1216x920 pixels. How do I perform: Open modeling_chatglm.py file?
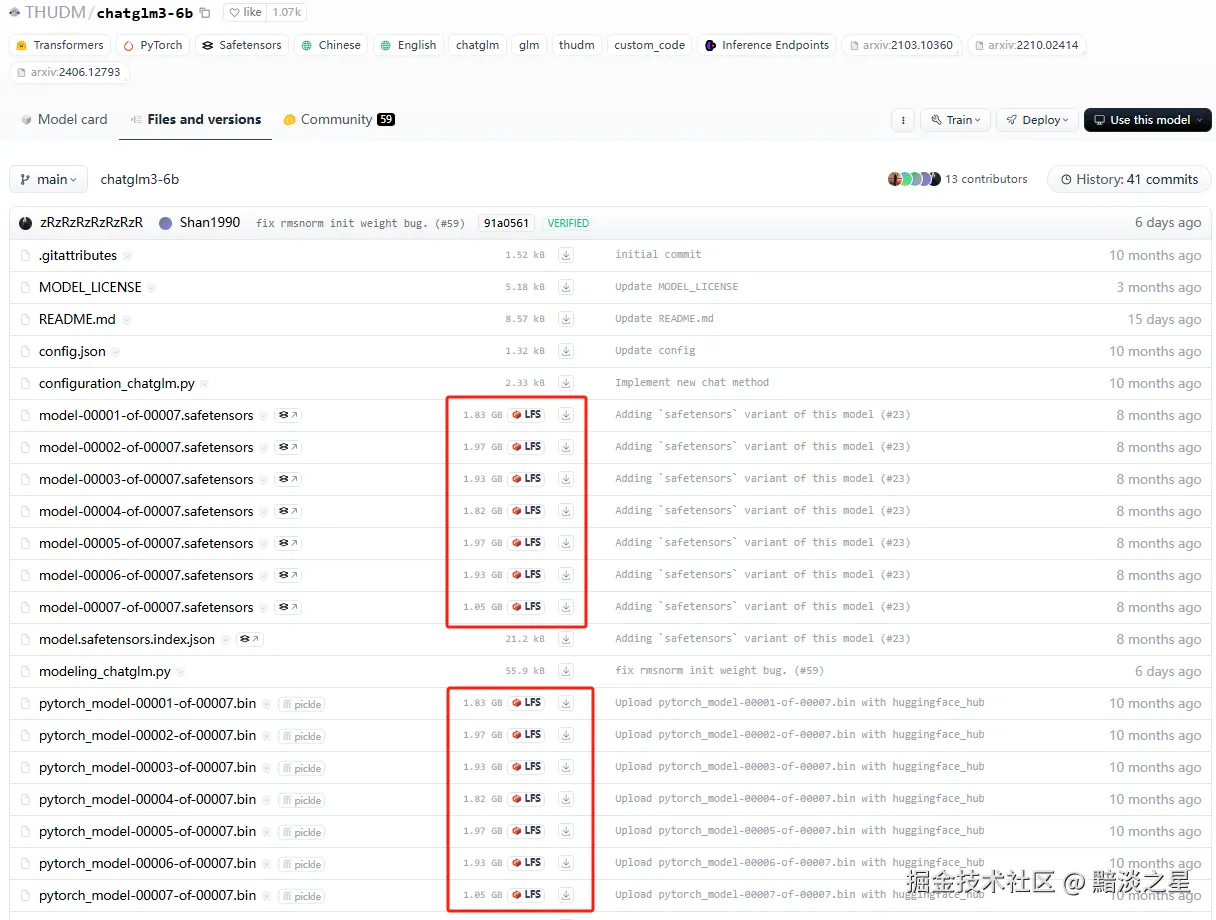click(x=105, y=671)
